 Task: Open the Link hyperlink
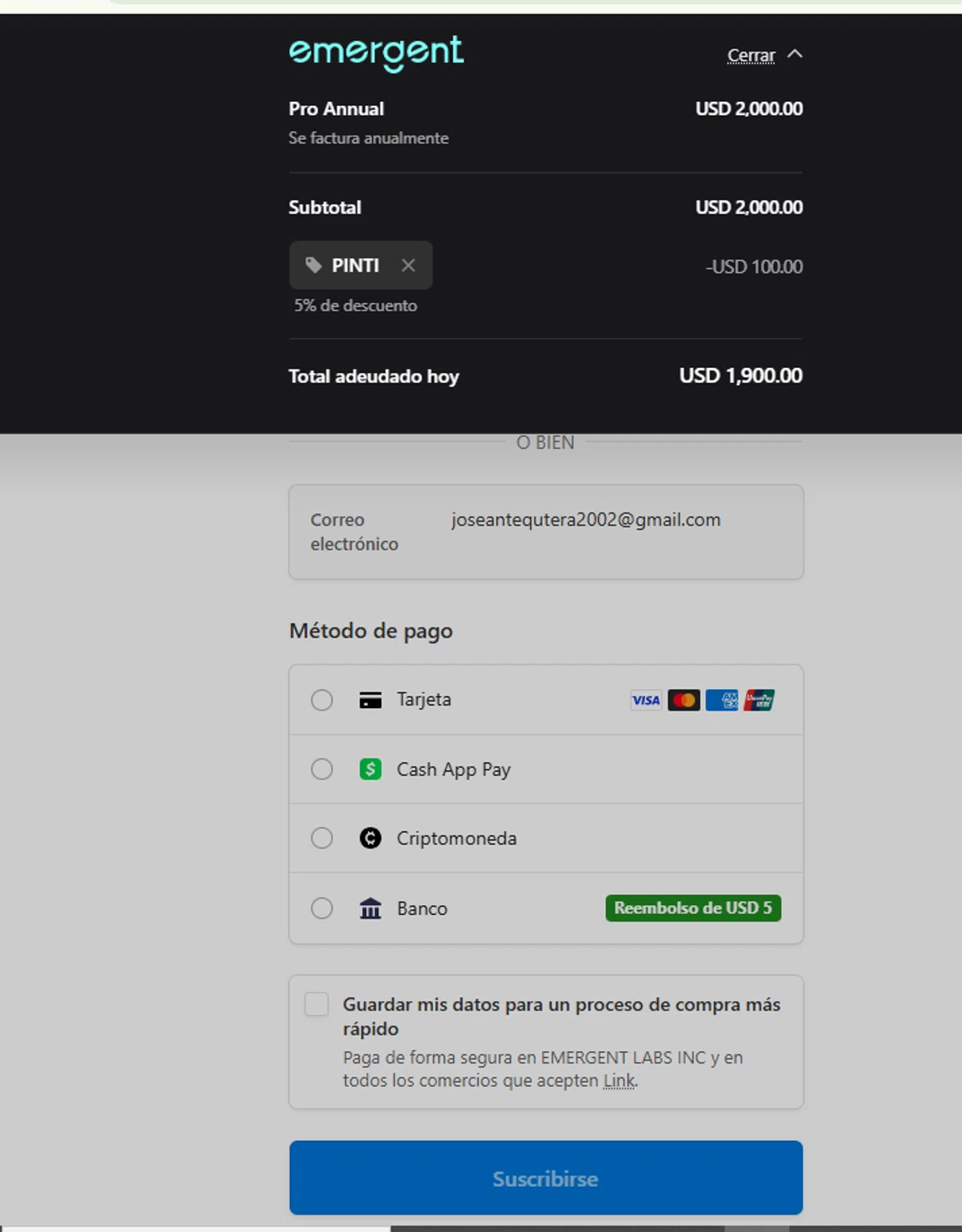point(619,1081)
